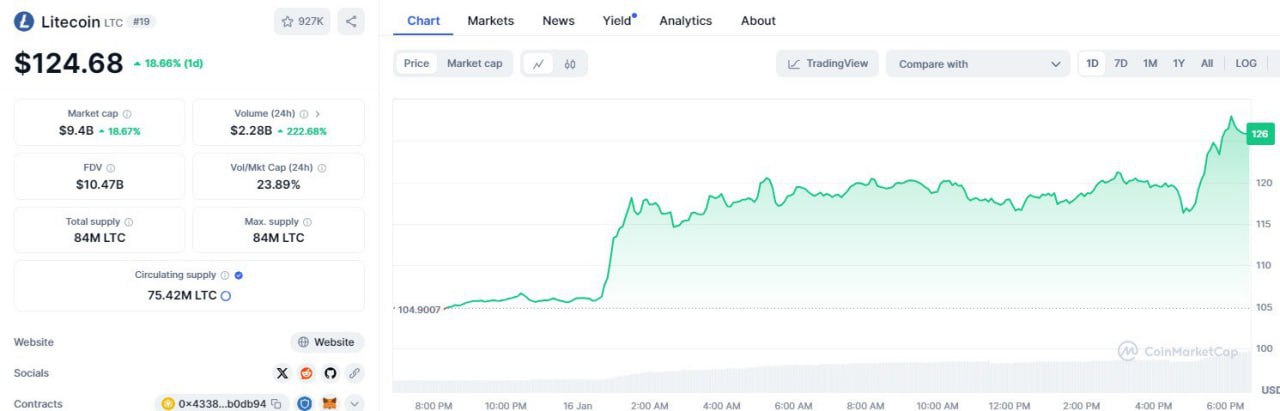Open the News tab
Image resolution: width=1280 pixels, height=411 pixels.
(559, 20)
